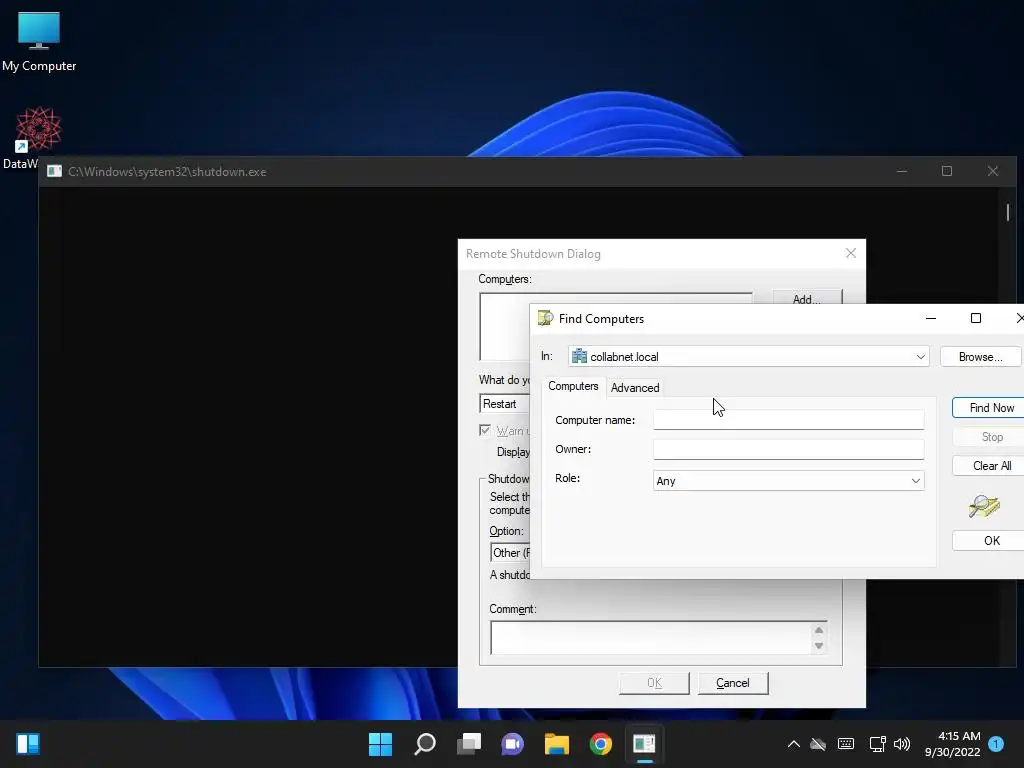The height and width of the screenshot is (768, 1024).
Task: Click the cloud sync tray icon
Action: [818, 744]
